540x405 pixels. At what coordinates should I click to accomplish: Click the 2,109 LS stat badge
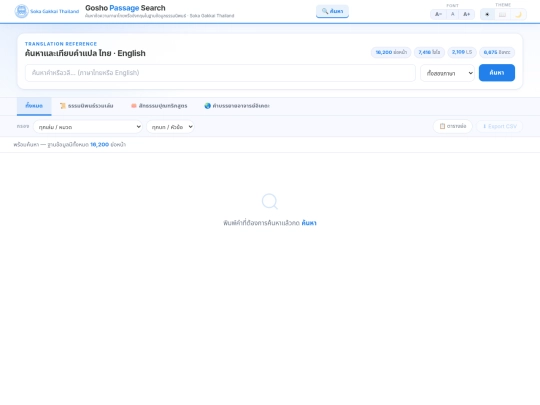tap(462, 52)
